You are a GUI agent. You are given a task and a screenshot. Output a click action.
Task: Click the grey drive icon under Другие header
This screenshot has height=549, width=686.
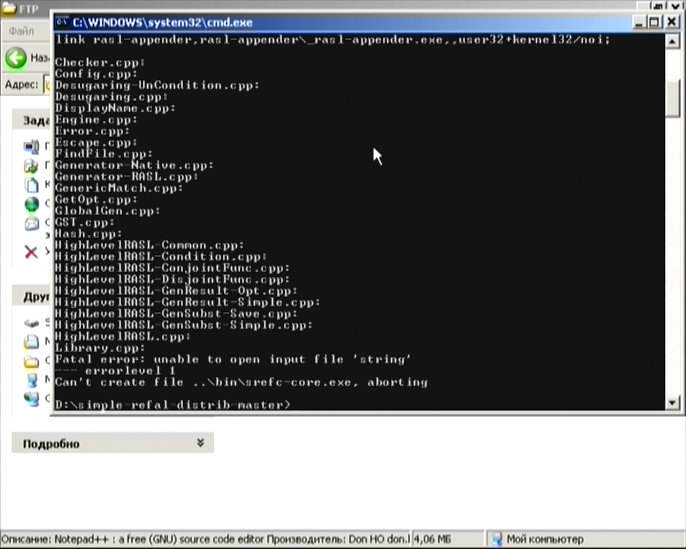click(x=32, y=323)
